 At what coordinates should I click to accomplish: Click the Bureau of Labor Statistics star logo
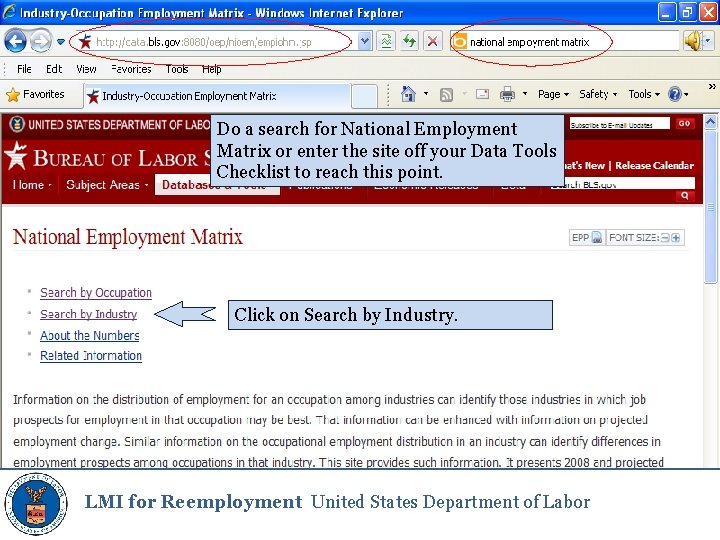(16, 155)
